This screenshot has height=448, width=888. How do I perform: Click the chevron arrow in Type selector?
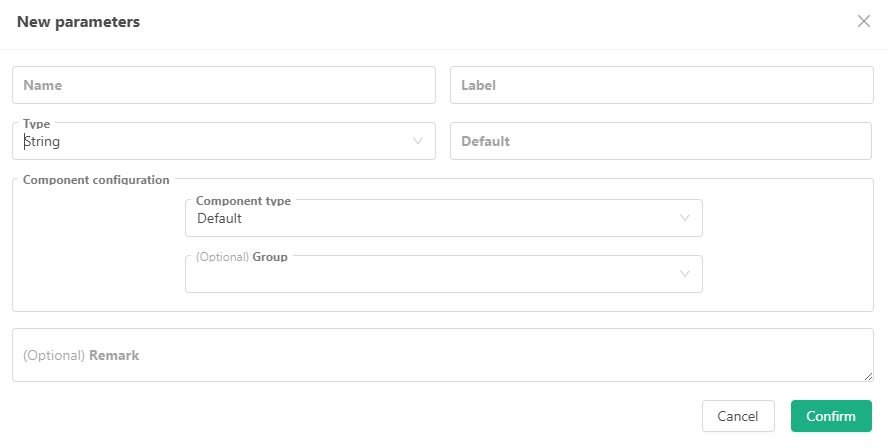coord(418,141)
